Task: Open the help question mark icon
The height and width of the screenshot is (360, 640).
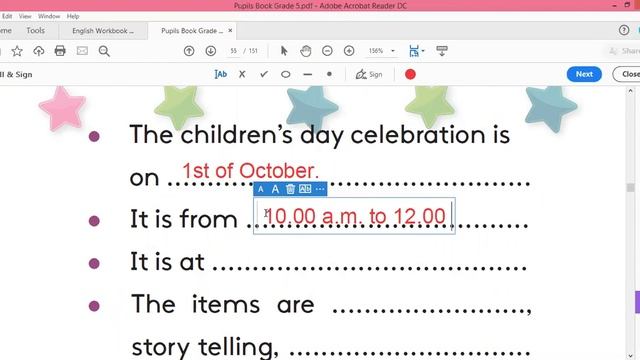Action: [x=623, y=30]
